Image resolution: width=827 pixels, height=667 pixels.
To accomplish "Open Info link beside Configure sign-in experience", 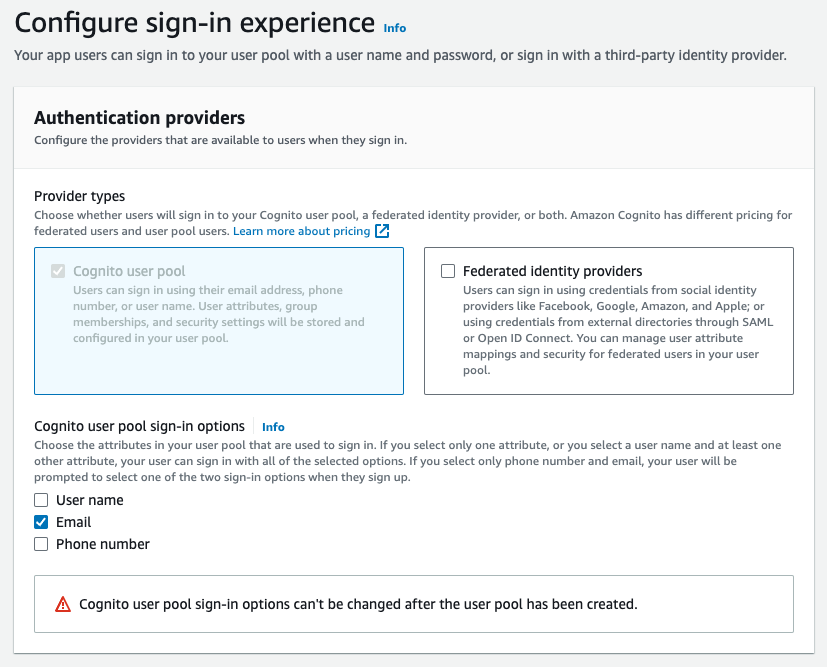I will [x=395, y=28].
